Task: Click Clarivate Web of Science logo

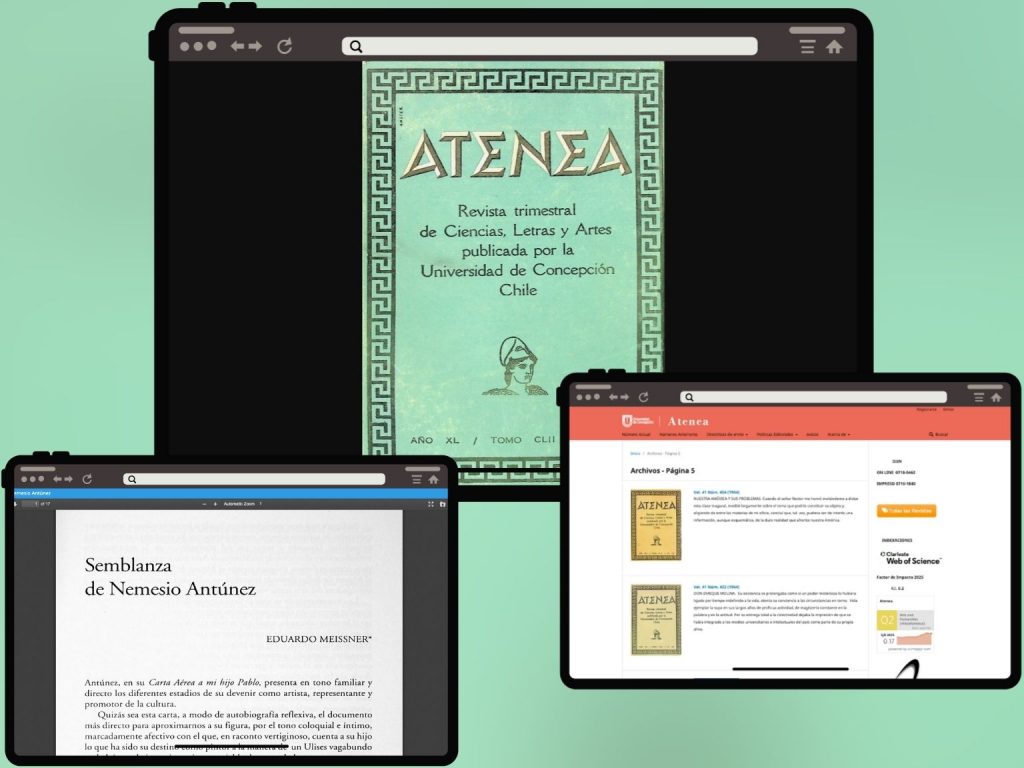Action: (x=910, y=558)
